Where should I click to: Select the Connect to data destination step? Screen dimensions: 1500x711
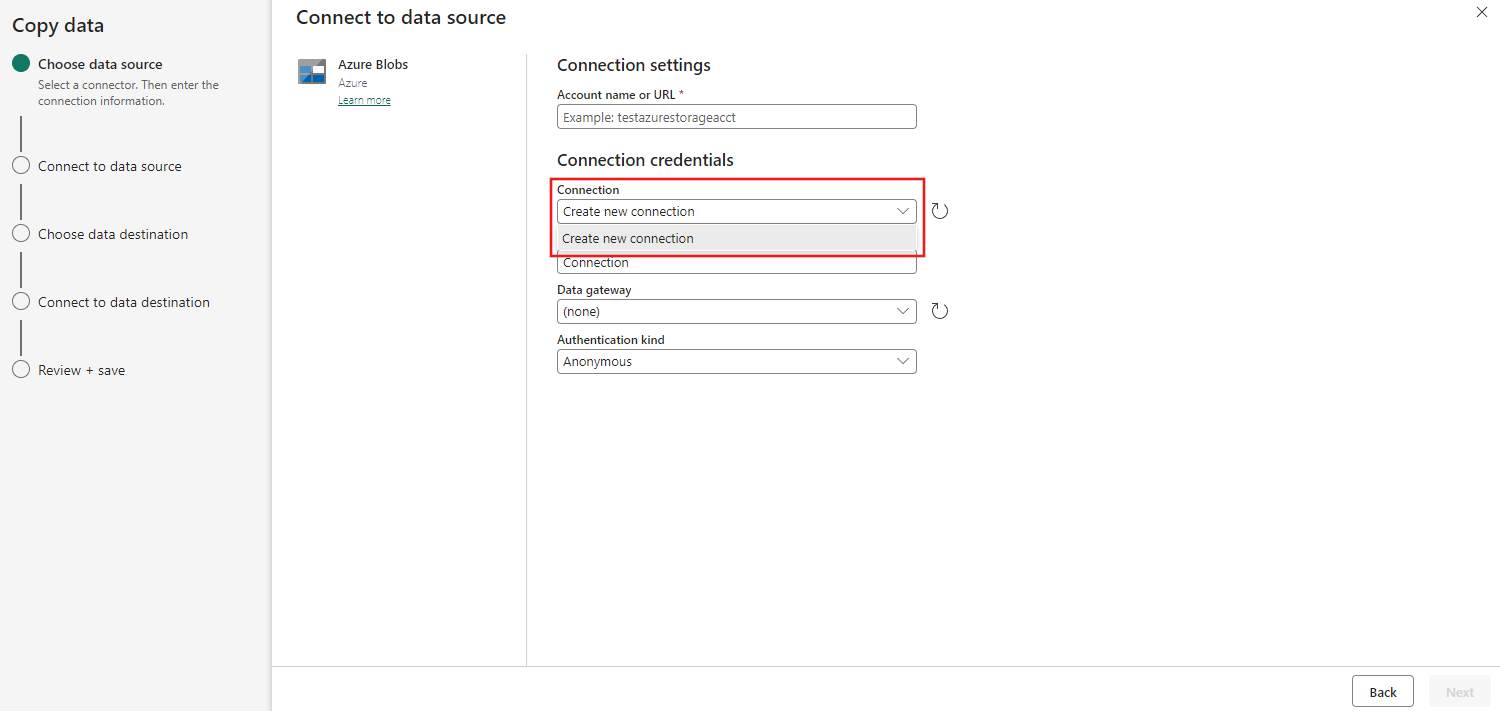point(124,302)
